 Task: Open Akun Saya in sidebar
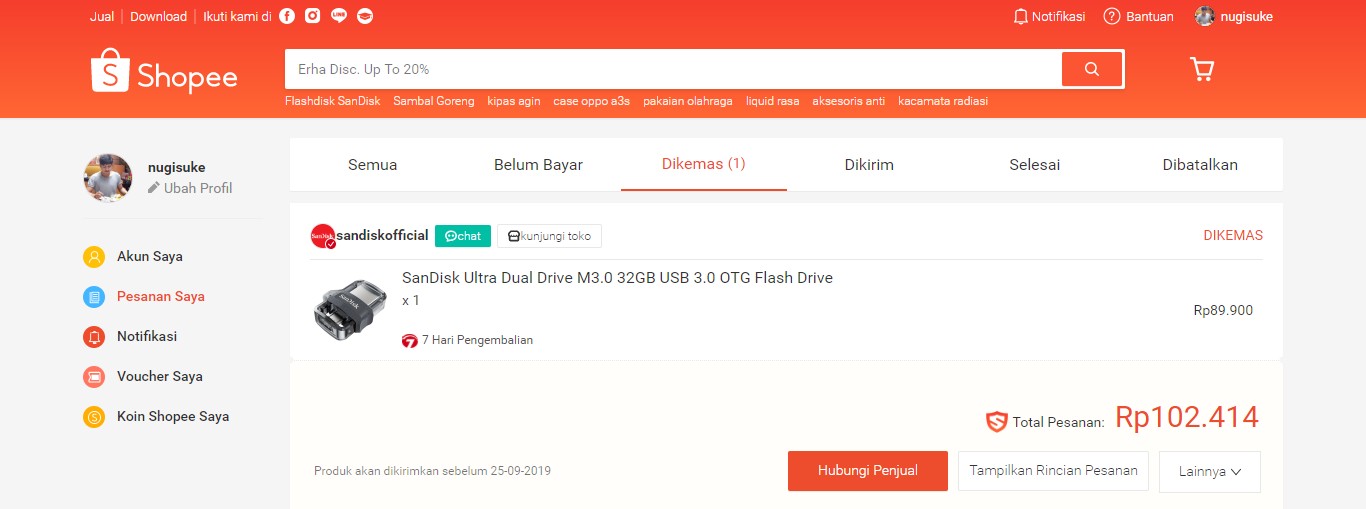149,257
